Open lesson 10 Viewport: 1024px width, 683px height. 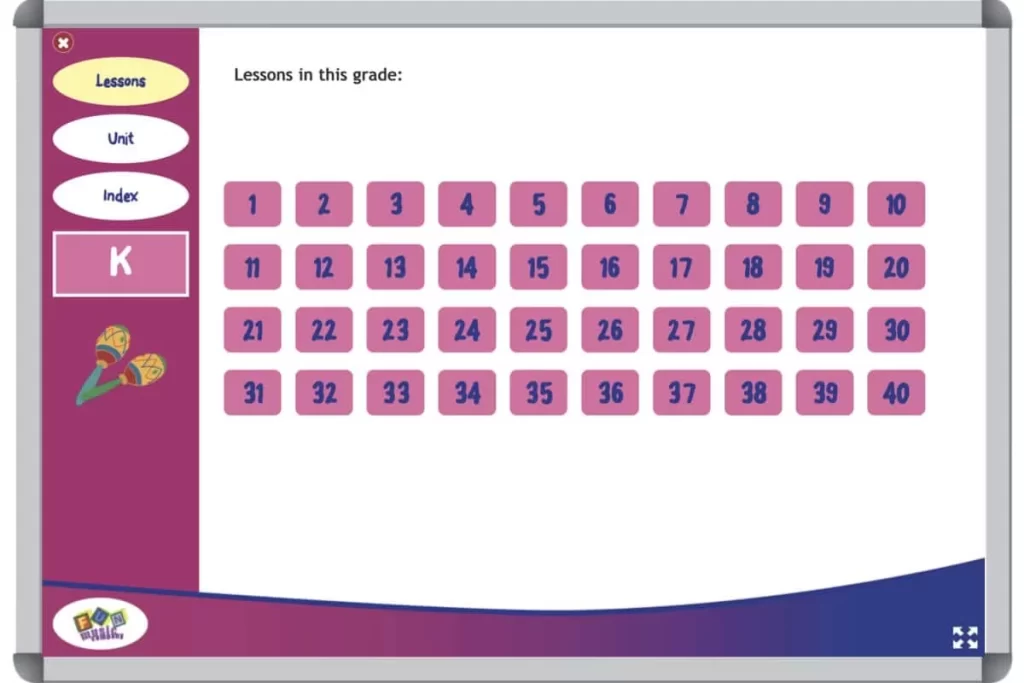point(896,205)
